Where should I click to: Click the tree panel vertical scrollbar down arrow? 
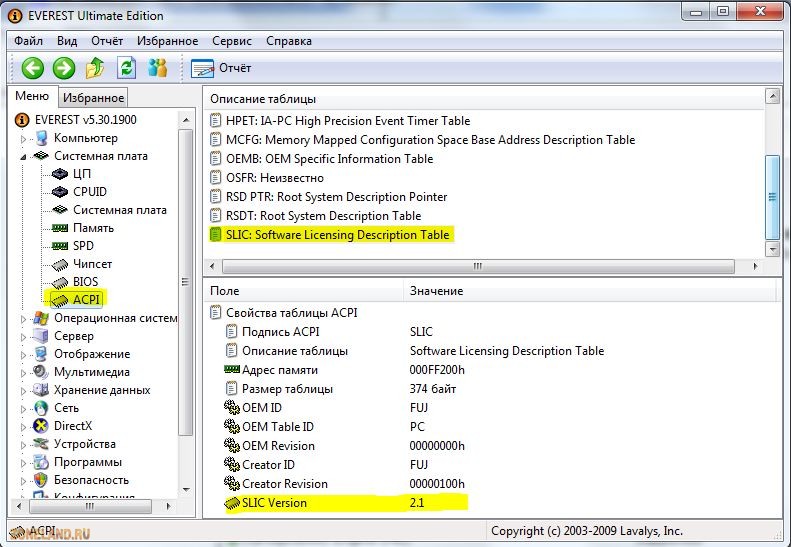coord(186,489)
